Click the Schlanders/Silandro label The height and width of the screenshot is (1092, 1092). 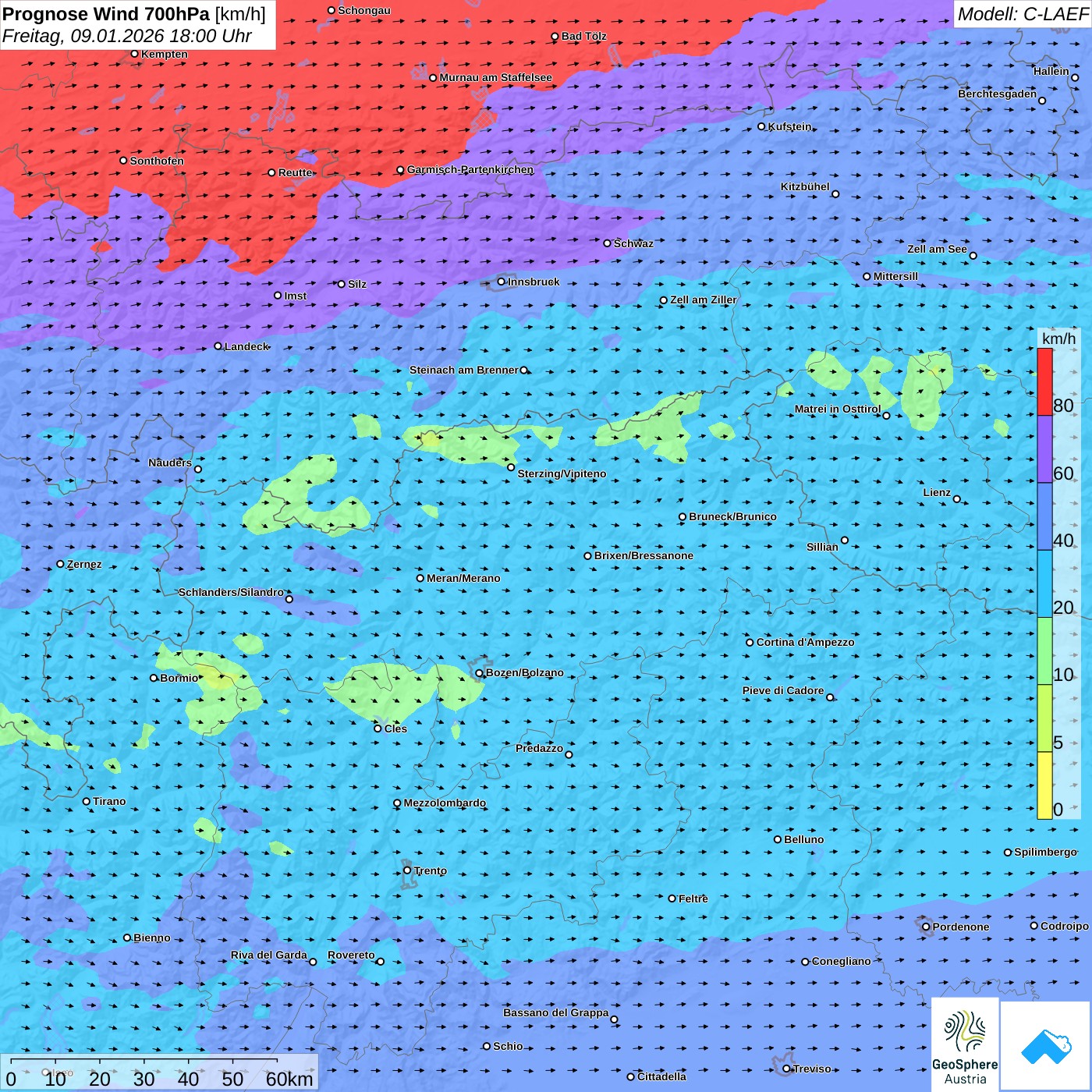pyautogui.click(x=231, y=592)
